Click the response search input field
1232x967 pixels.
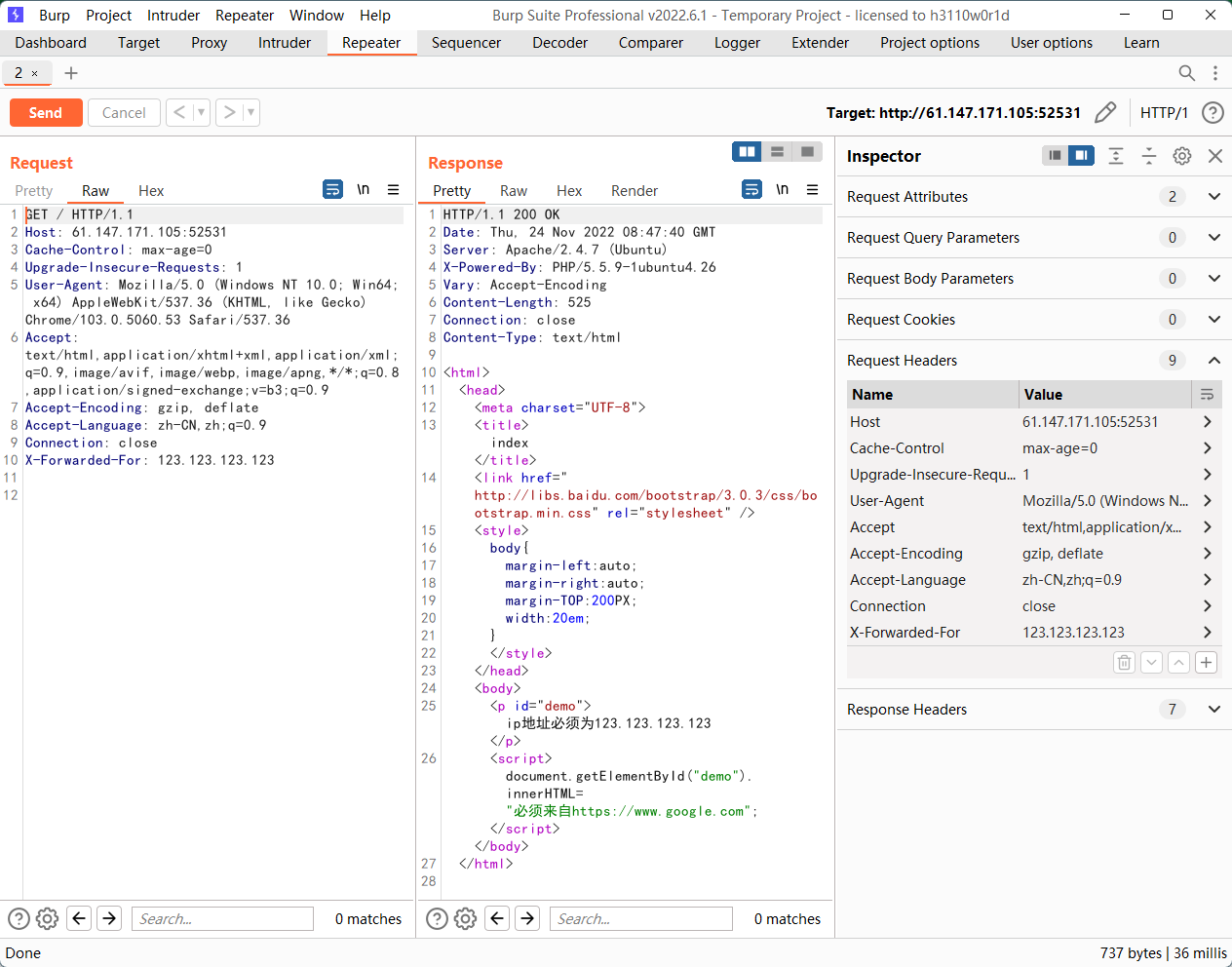641,918
